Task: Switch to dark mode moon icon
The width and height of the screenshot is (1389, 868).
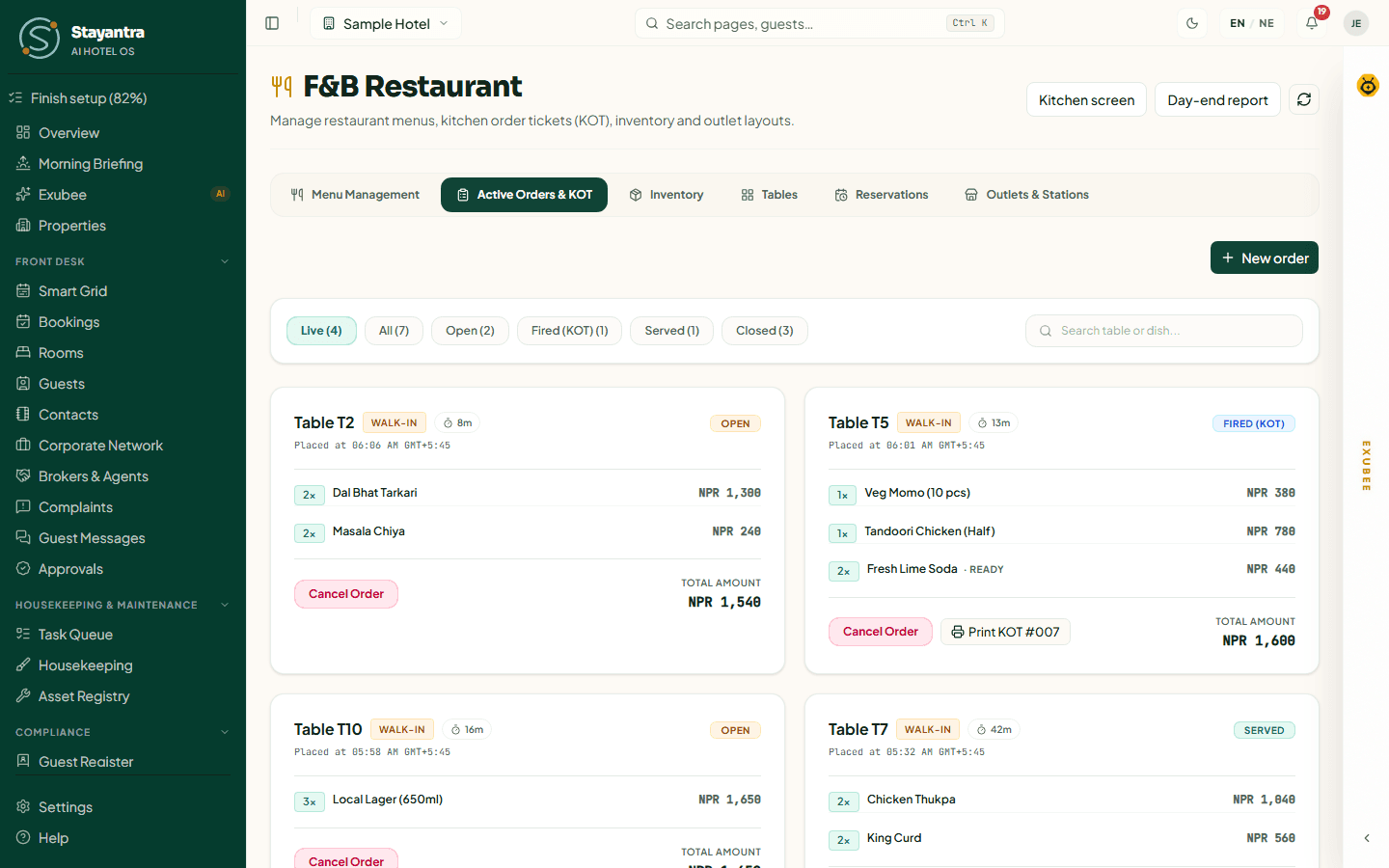Action: [x=1192, y=23]
